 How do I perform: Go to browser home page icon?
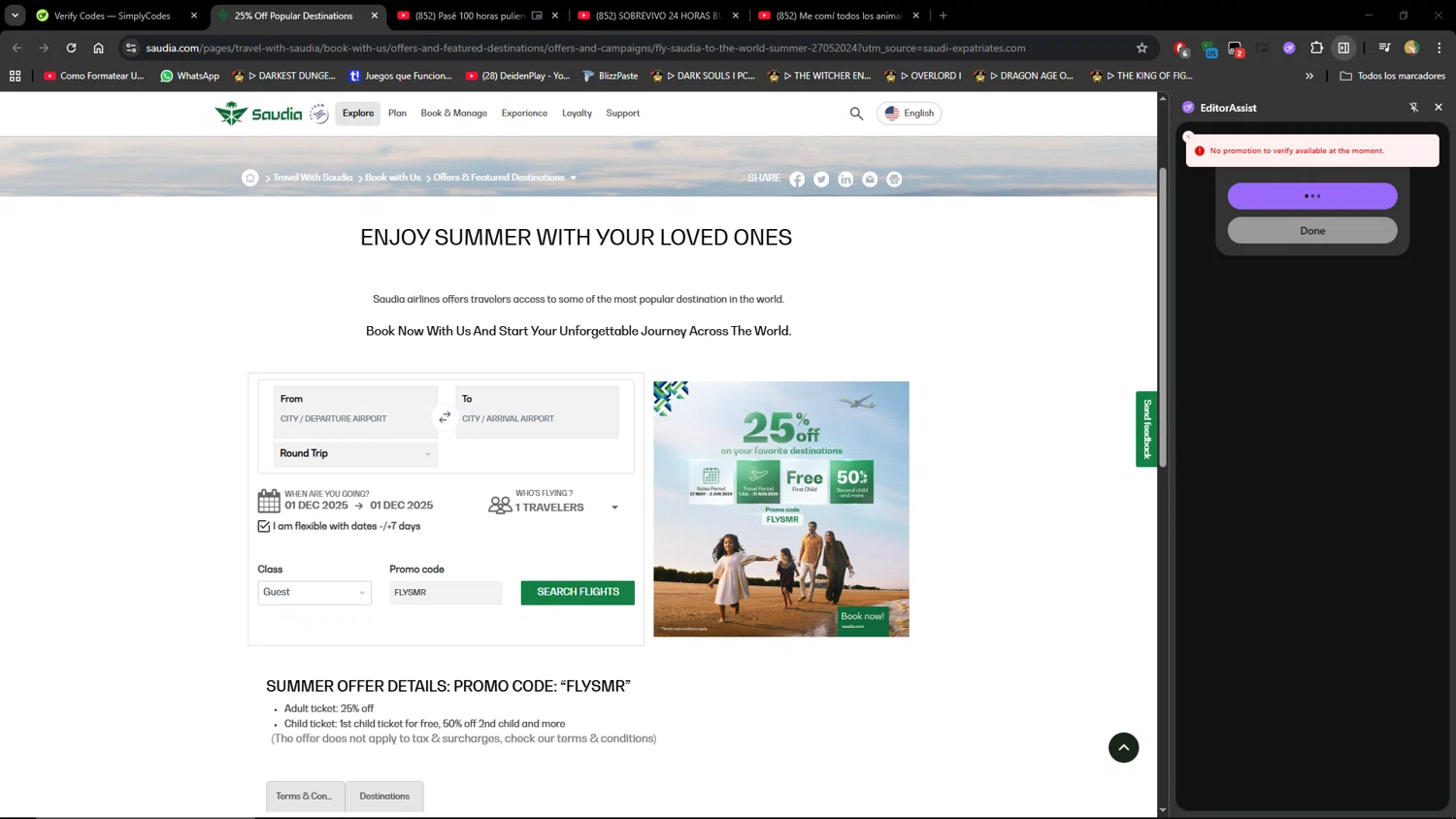pyautogui.click(x=98, y=48)
